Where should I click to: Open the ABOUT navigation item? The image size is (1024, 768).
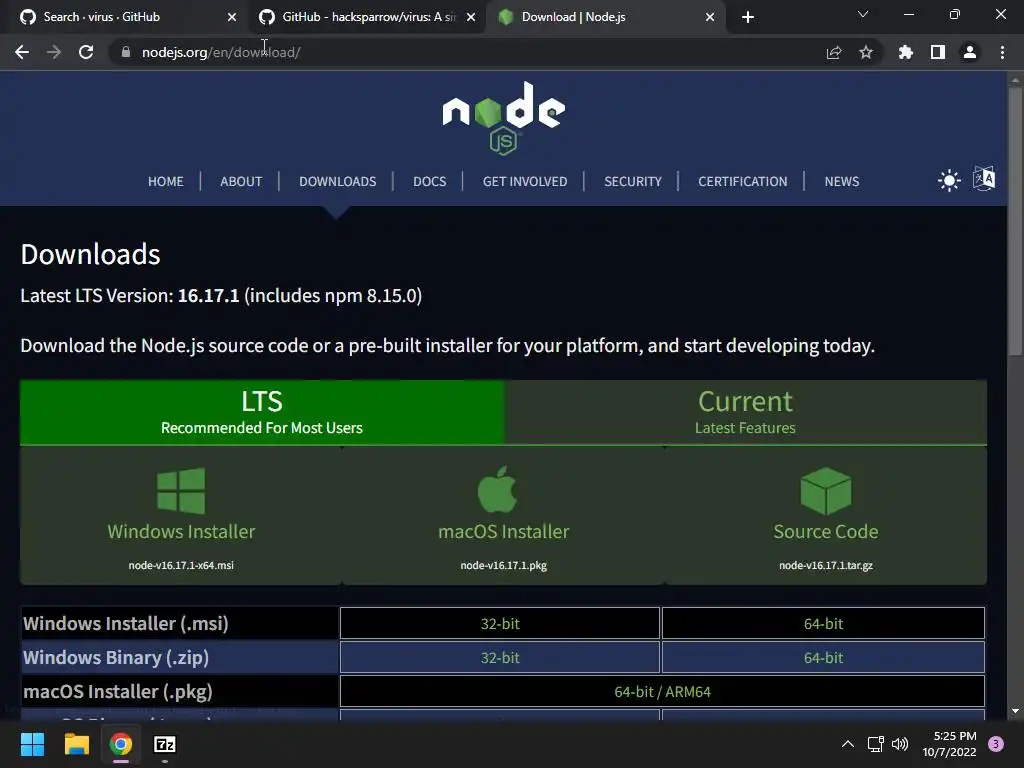click(241, 182)
